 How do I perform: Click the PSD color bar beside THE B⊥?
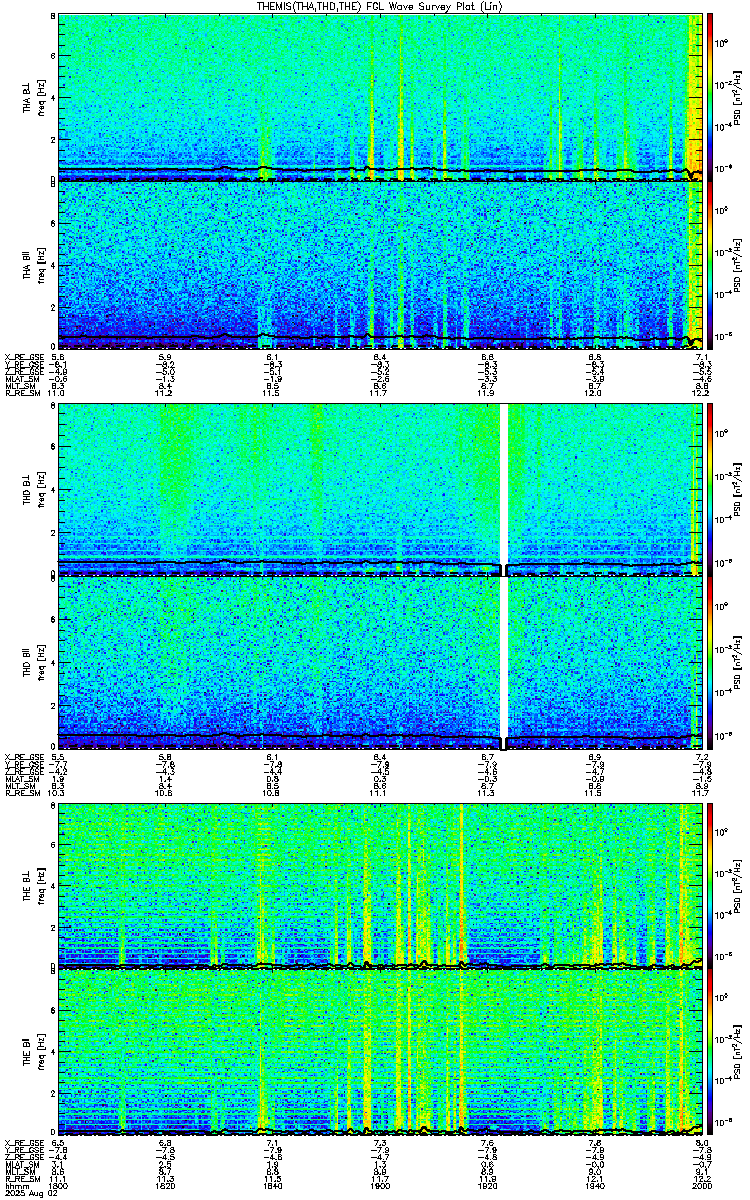coord(710,885)
